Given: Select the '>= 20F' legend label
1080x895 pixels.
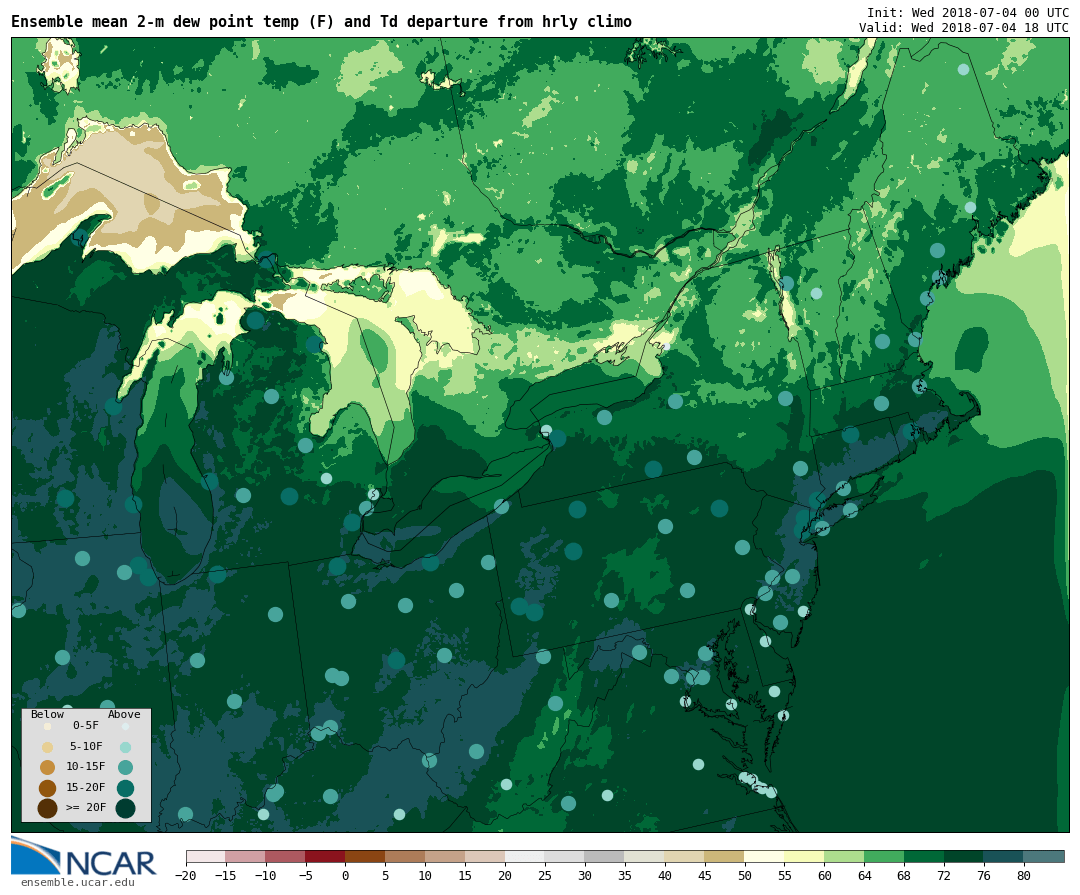Looking at the screenshot, I should [x=86, y=807].
